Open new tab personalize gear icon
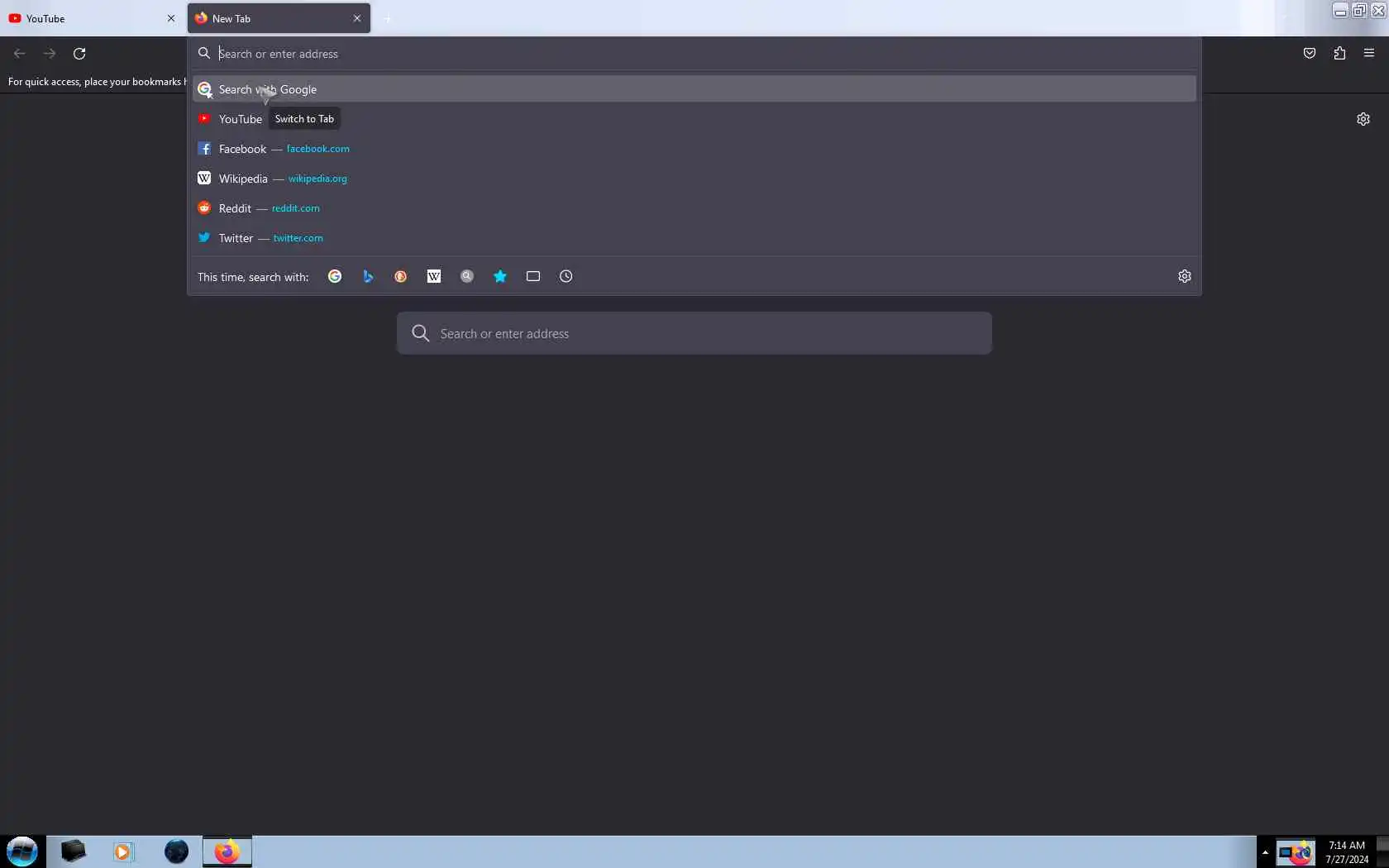The height and width of the screenshot is (868, 1389). 1363,119
